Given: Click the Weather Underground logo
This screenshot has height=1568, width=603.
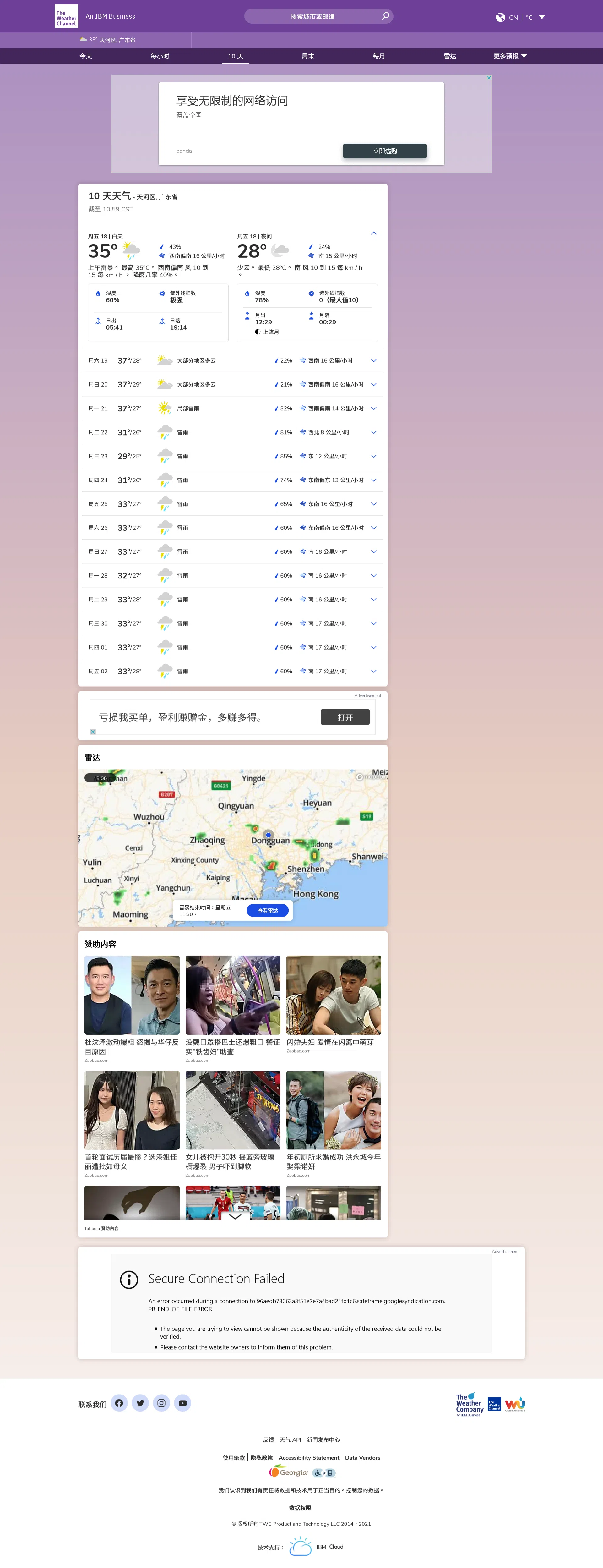Looking at the screenshot, I should click(515, 1404).
